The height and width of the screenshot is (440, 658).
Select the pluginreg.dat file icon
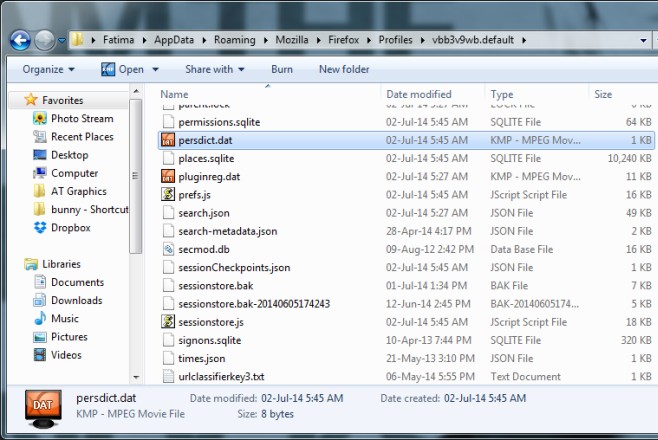[x=168, y=177]
